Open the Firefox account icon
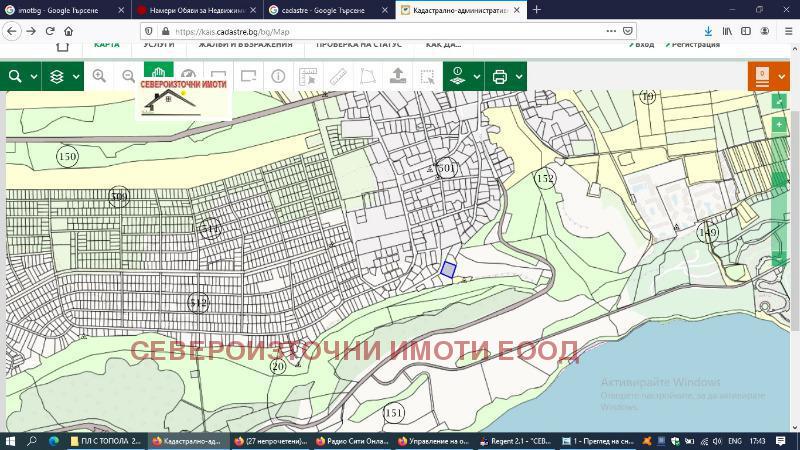 [765, 31]
